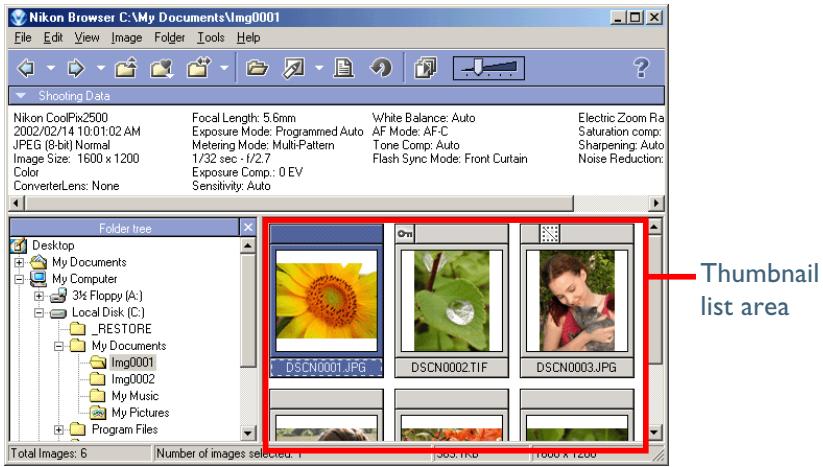The height and width of the screenshot is (467, 823).
Task: Click the open folder toolbar icon
Action: tap(257, 68)
